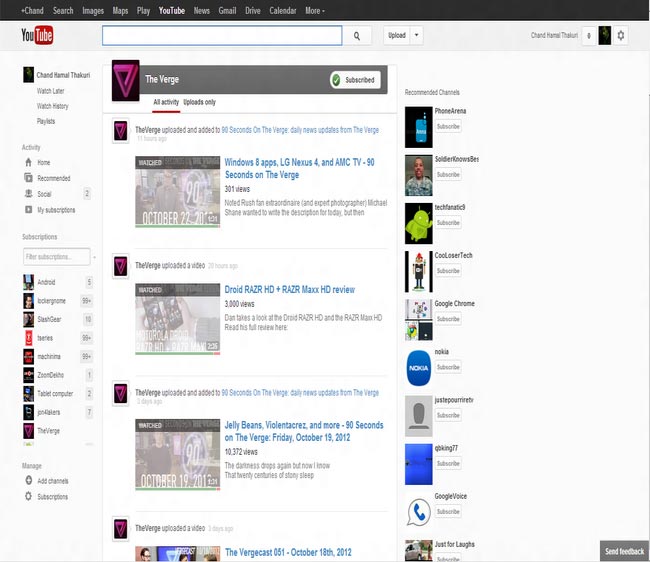The width and height of the screenshot is (650, 562).
Task: Open Windows 8 apps, LG Nexus 4 video link
Action: (299, 168)
